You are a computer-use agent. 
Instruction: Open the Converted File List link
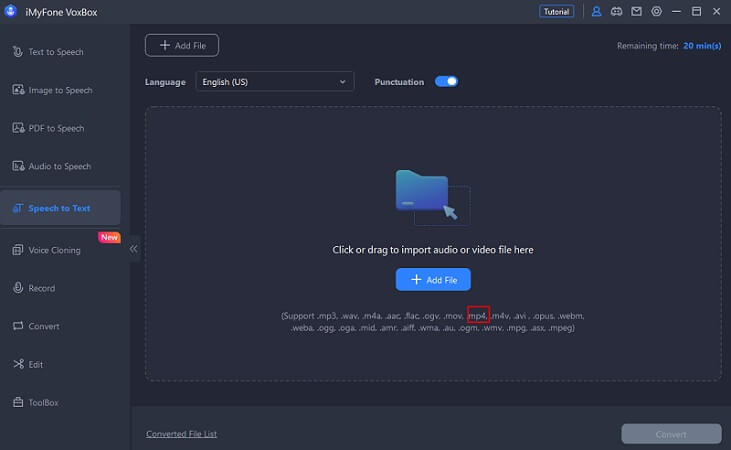tap(181, 434)
